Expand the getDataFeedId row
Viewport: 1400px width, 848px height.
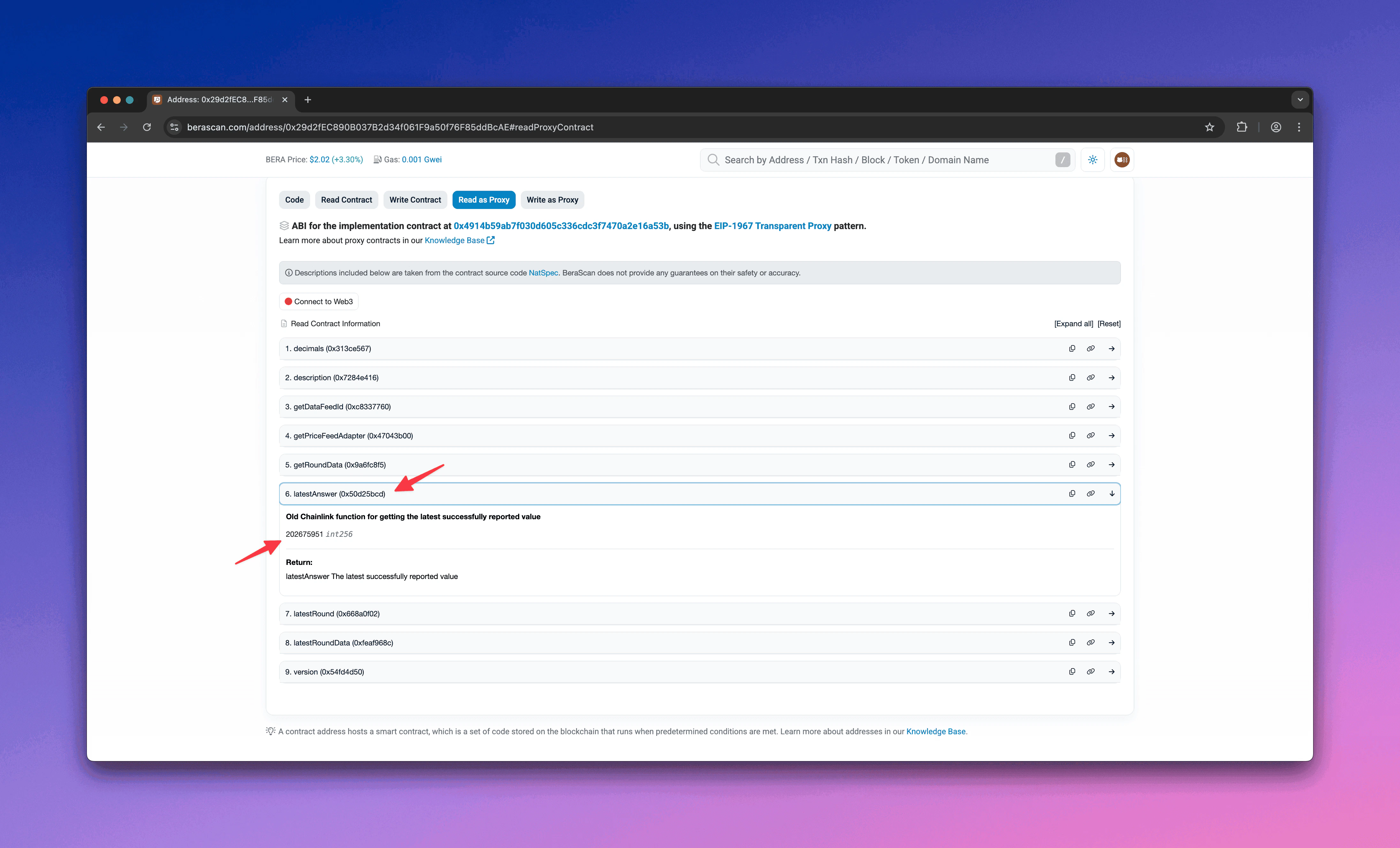point(1111,406)
